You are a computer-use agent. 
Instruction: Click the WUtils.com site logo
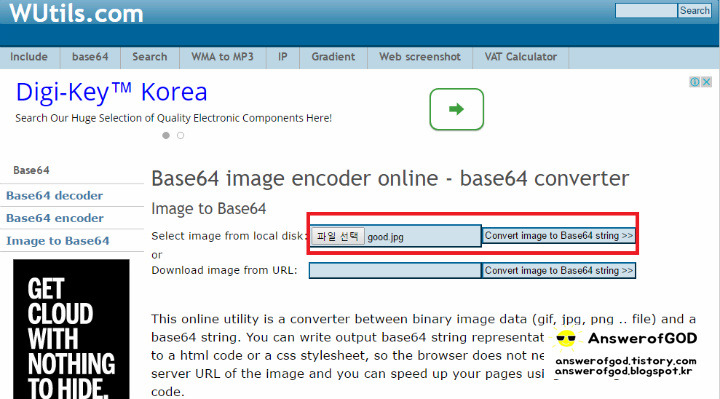(x=76, y=12)
